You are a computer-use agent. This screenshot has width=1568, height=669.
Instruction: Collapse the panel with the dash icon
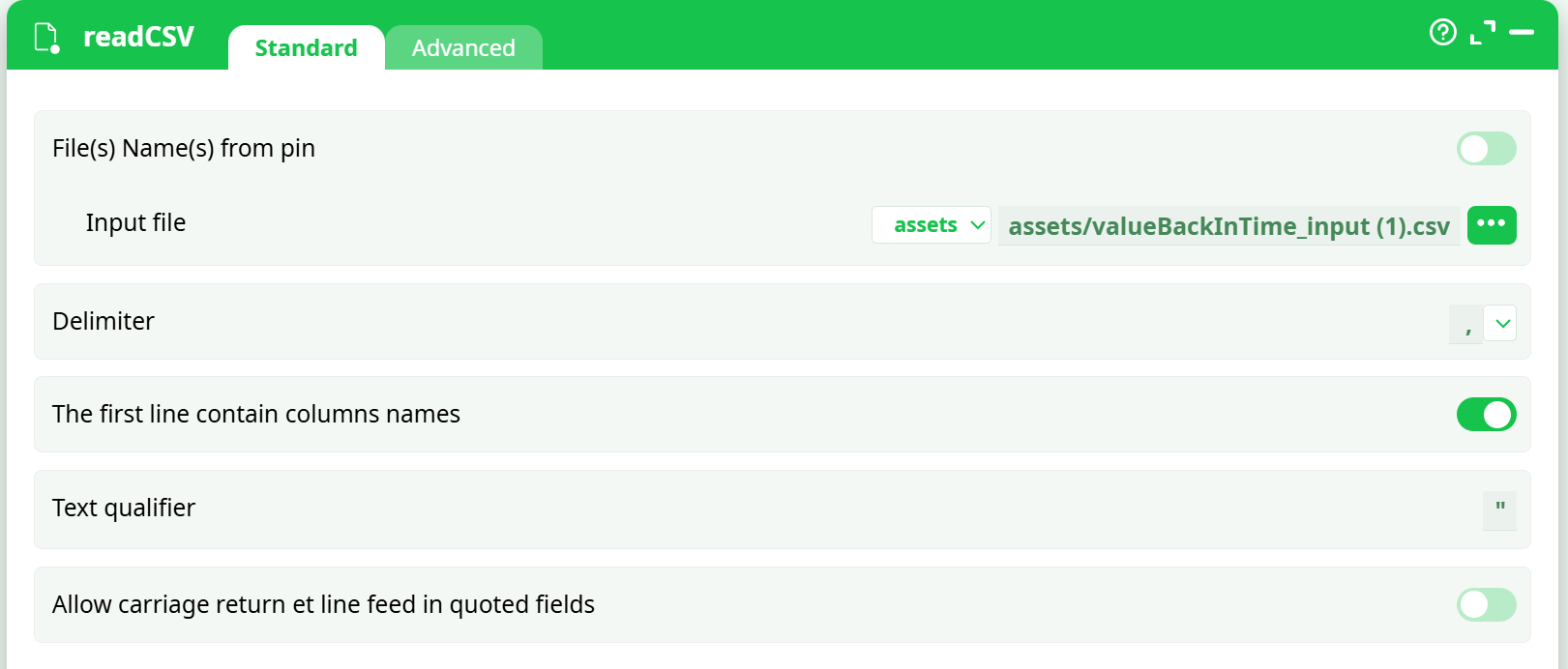(1522, 33)
